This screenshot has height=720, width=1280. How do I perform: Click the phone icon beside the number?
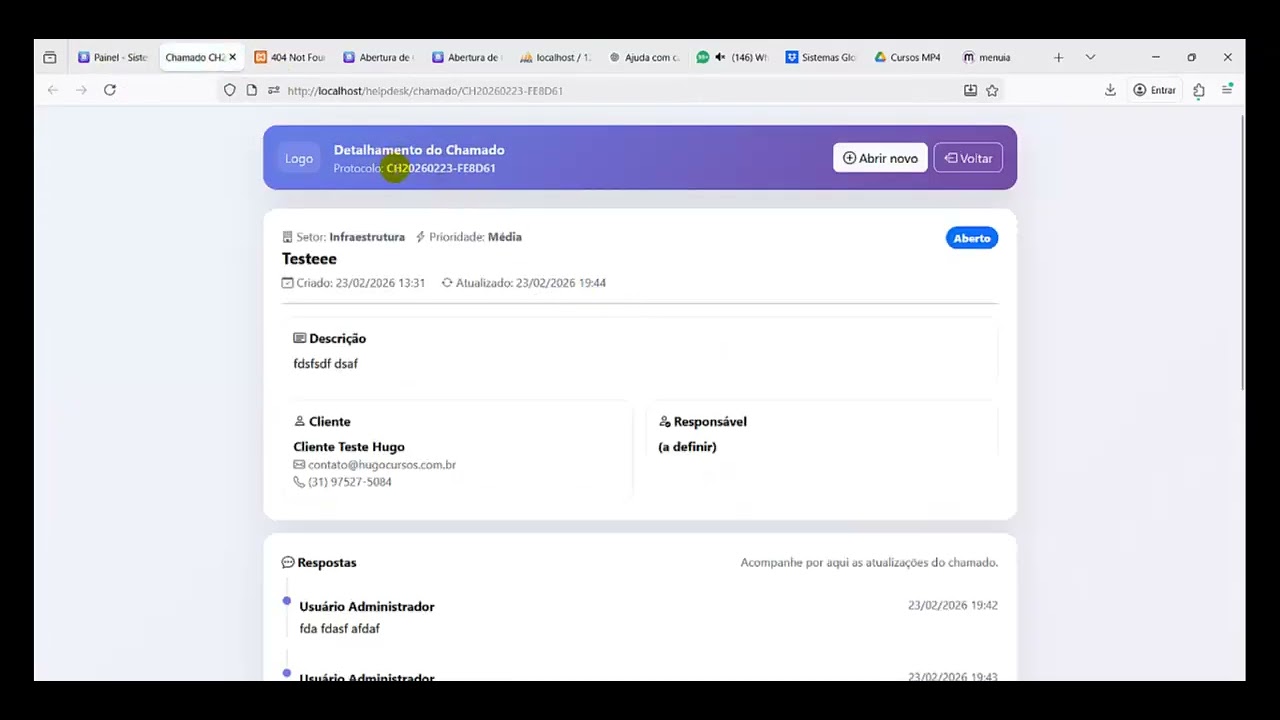tap(299, 482)
